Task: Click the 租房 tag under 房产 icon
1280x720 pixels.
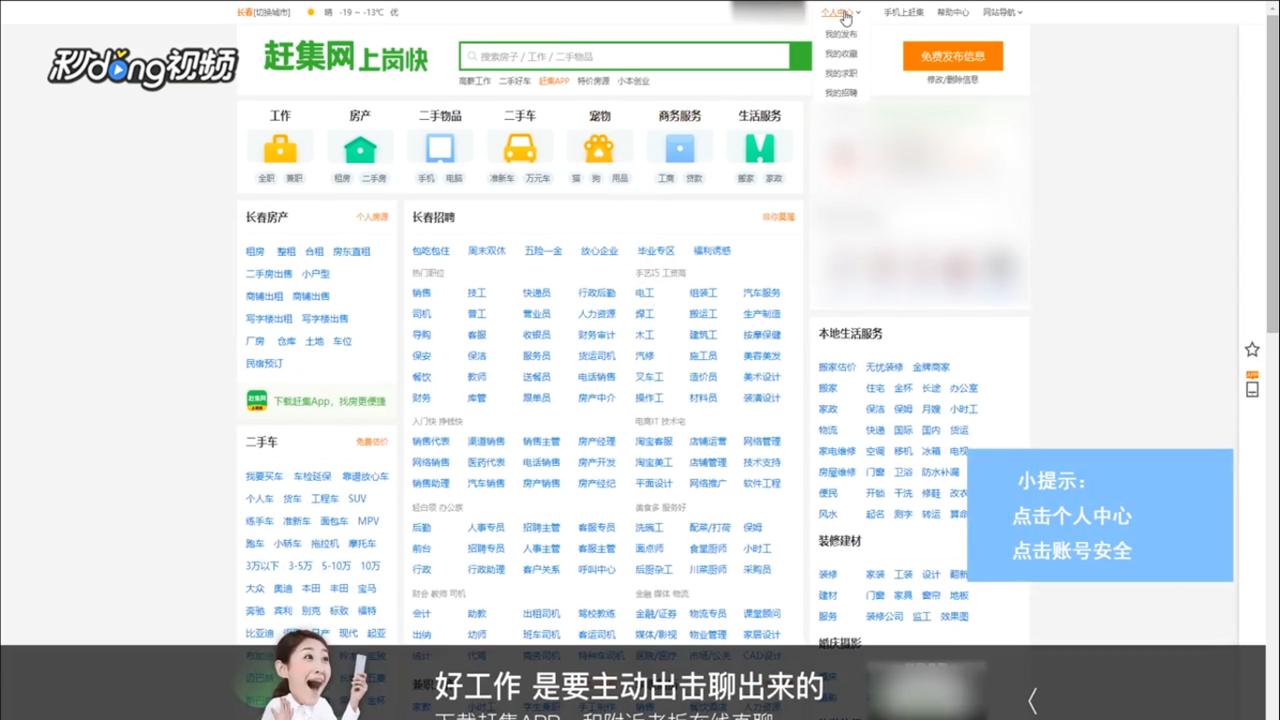Action: click(342, 178)
